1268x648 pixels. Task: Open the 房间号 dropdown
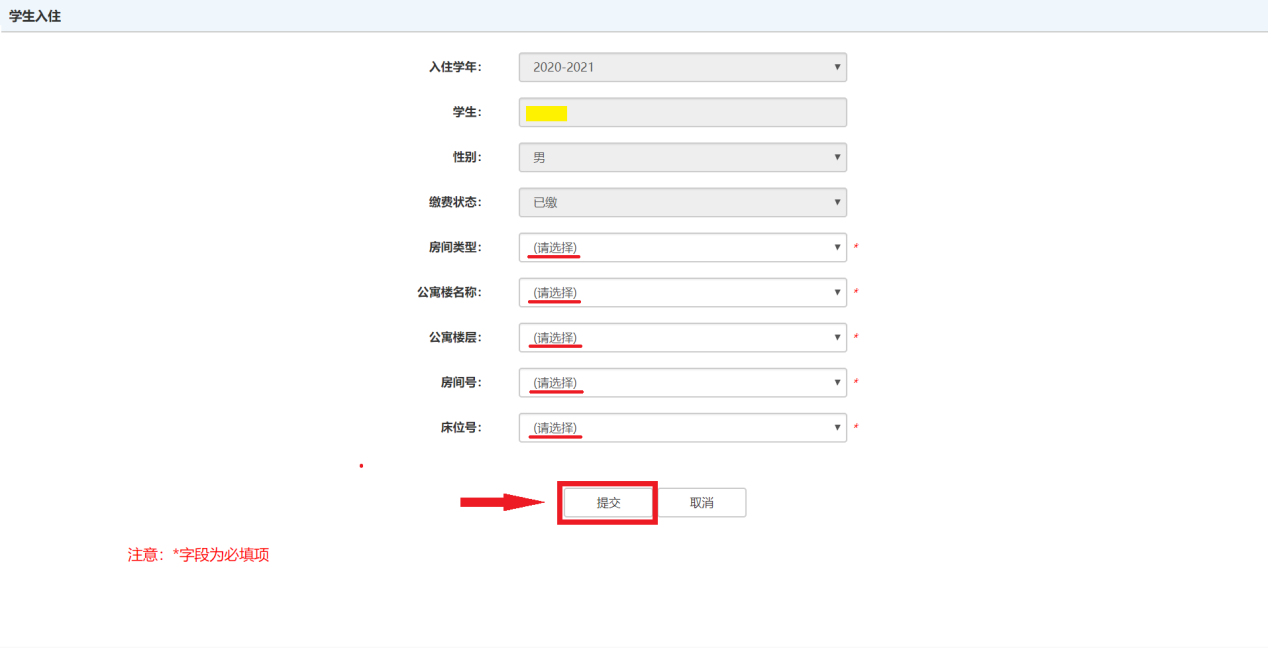(x=682, y=383)
